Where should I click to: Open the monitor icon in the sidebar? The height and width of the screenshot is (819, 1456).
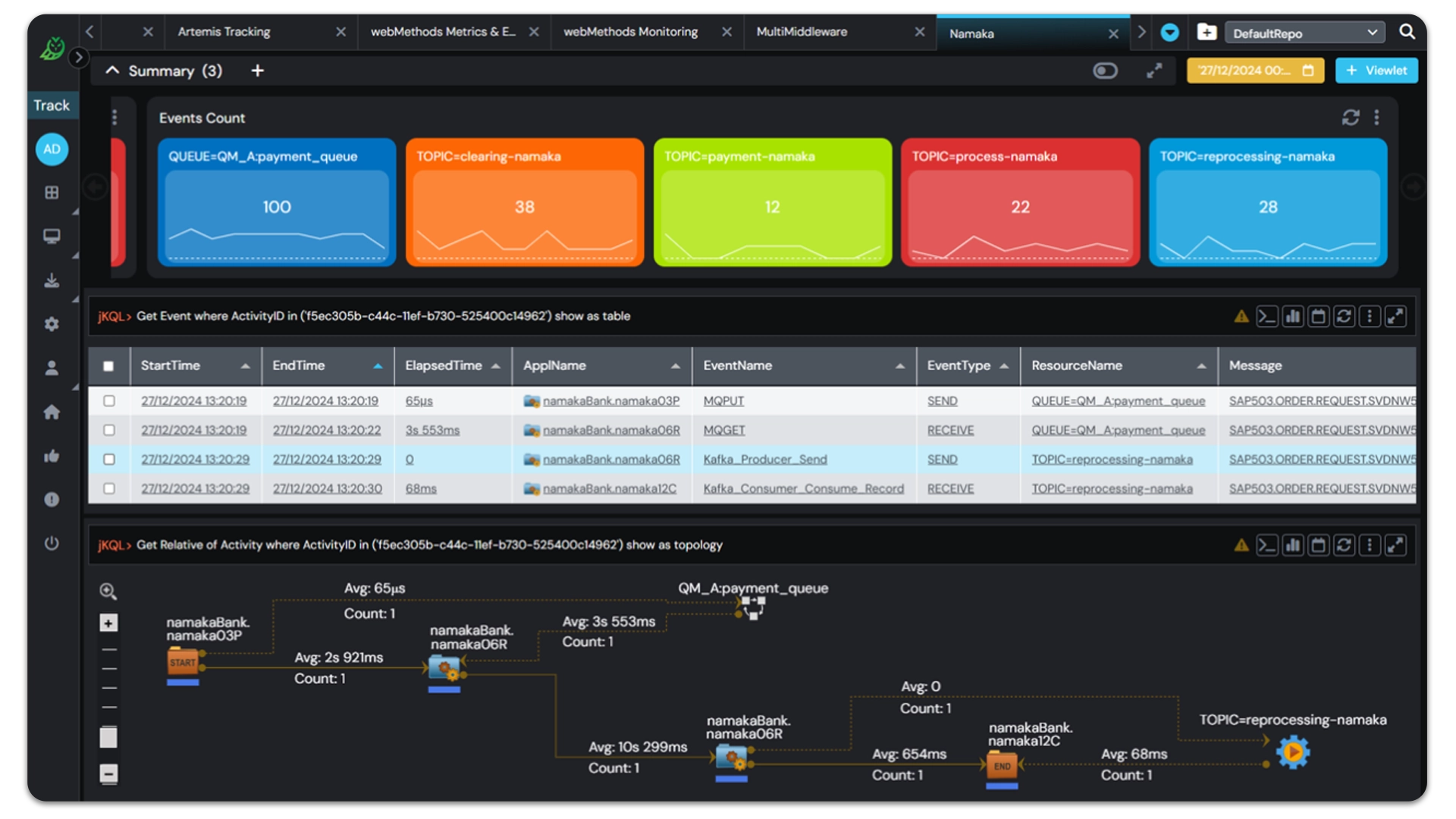click(52, 237)
